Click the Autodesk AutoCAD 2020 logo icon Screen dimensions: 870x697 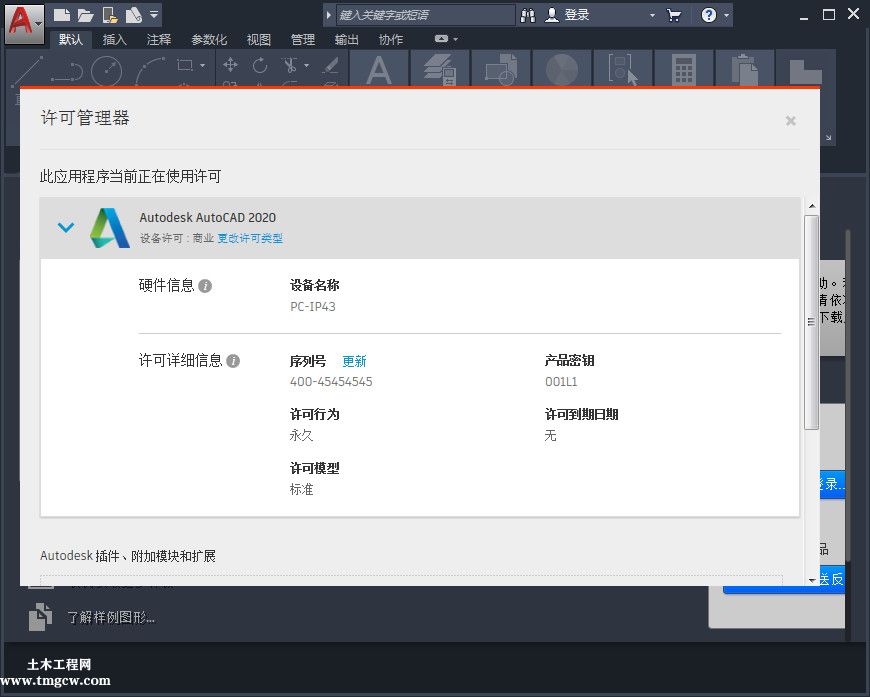[110, 228]
